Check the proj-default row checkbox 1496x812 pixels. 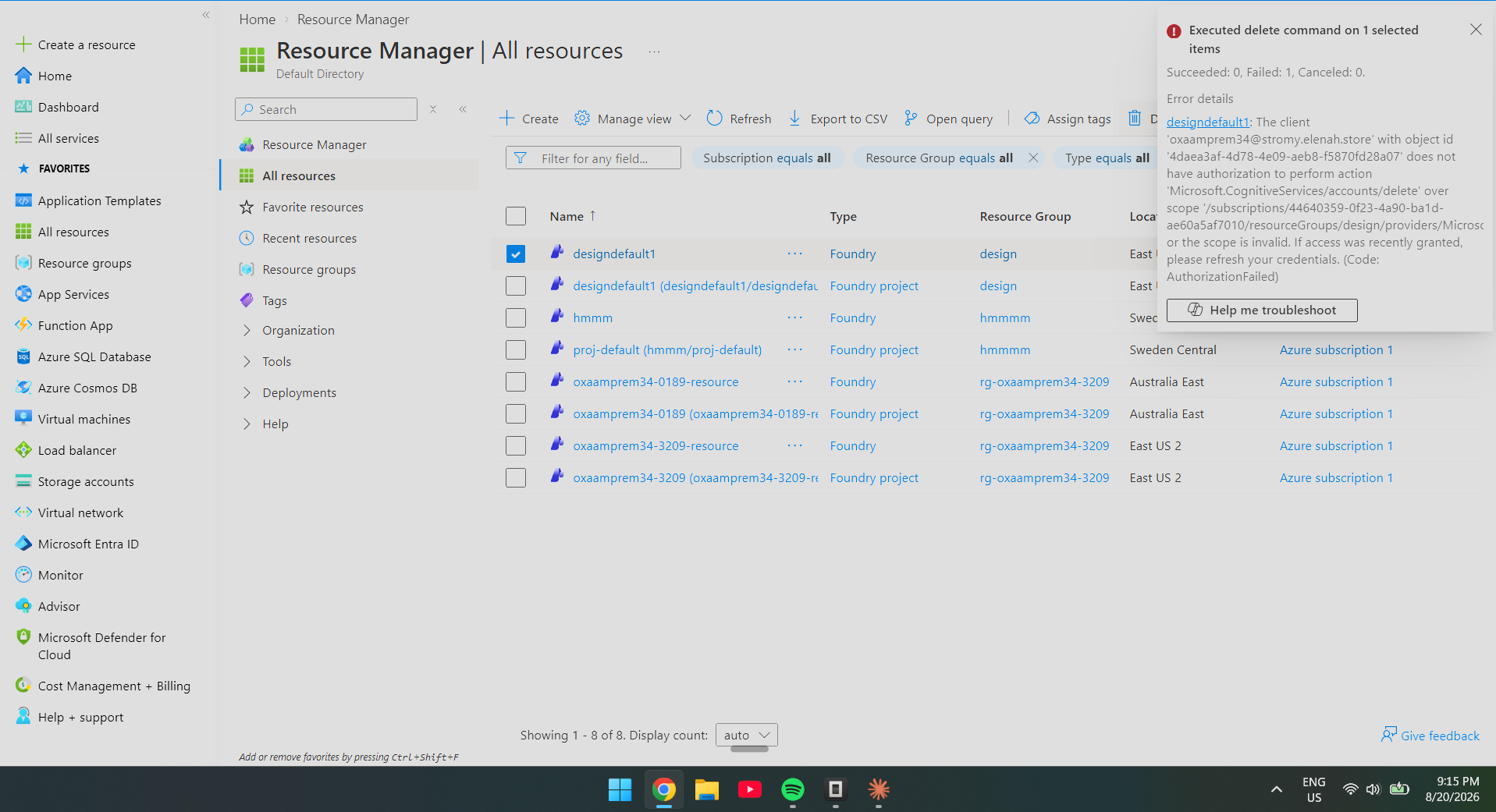[516, 350]
